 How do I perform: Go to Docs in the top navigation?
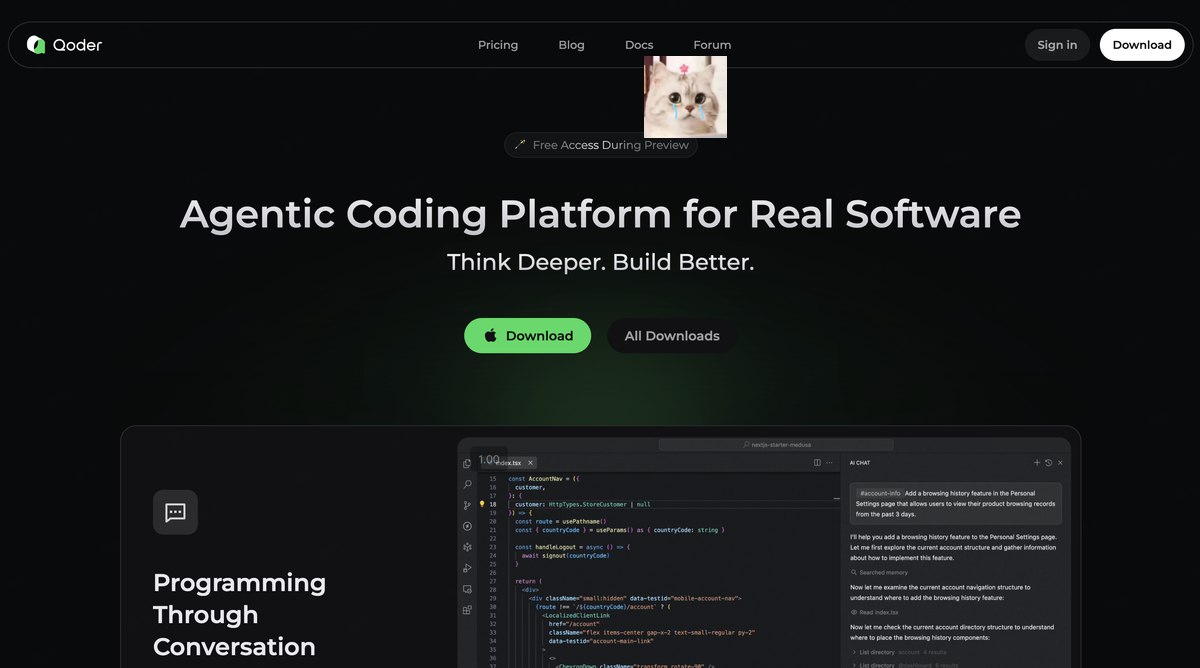coord(639,45)
